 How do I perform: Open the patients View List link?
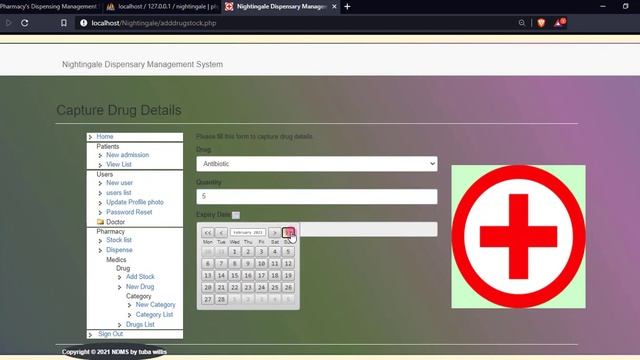click(119, 164)
